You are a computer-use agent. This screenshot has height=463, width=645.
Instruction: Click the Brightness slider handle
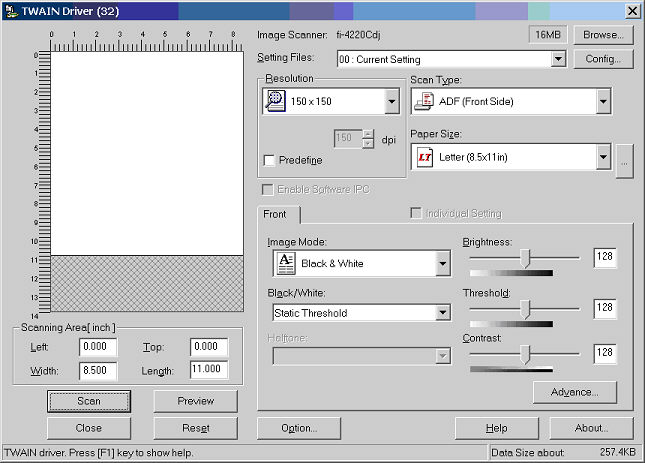525,258
